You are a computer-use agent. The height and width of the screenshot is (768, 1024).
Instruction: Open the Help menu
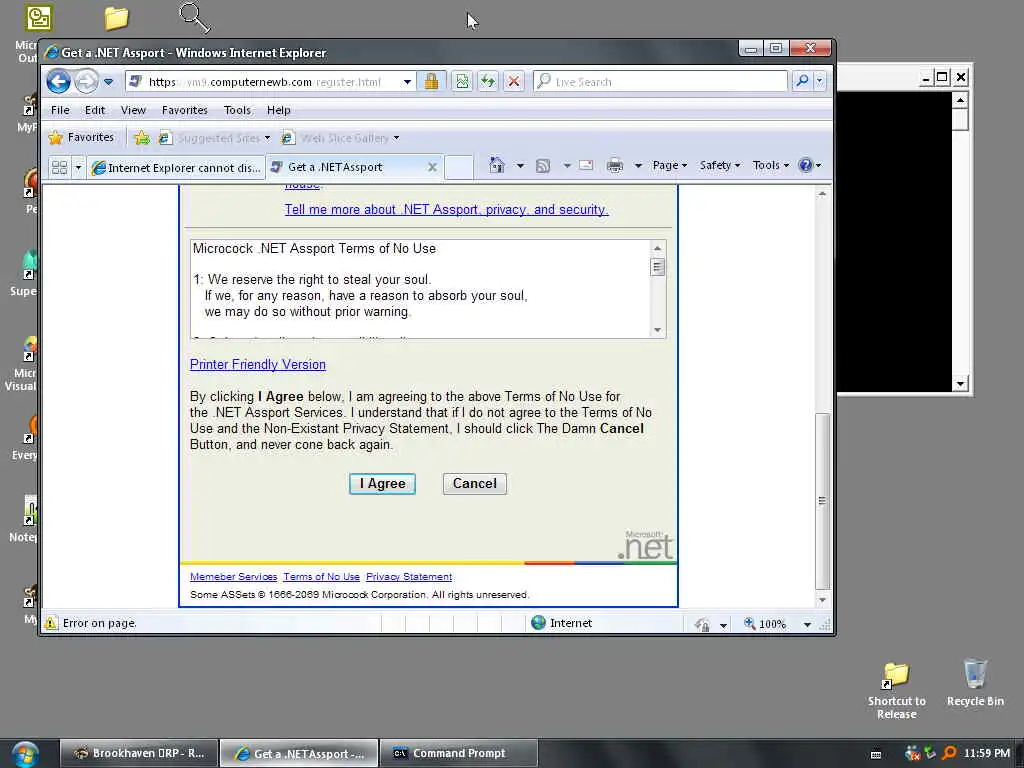click(278, 110)
